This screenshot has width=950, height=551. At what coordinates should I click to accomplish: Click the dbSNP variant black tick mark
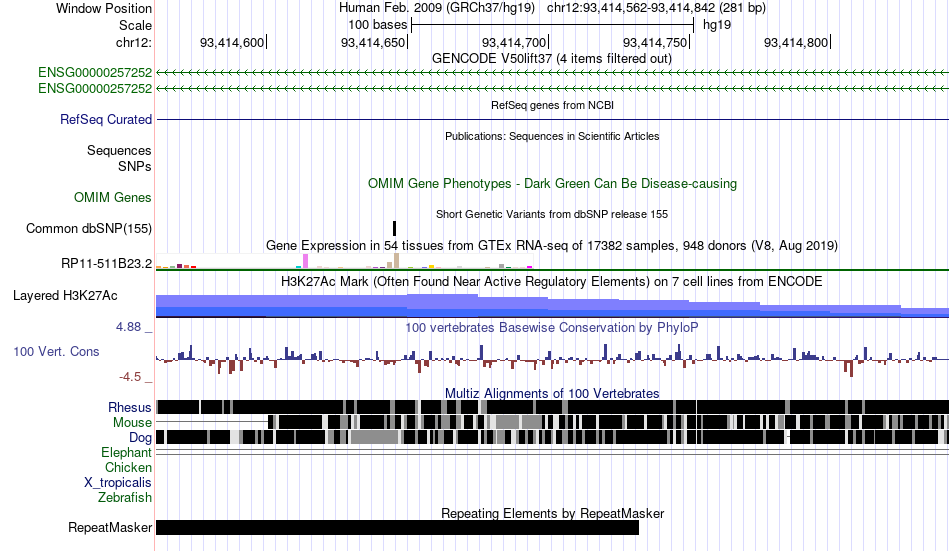tap(394, 229)
